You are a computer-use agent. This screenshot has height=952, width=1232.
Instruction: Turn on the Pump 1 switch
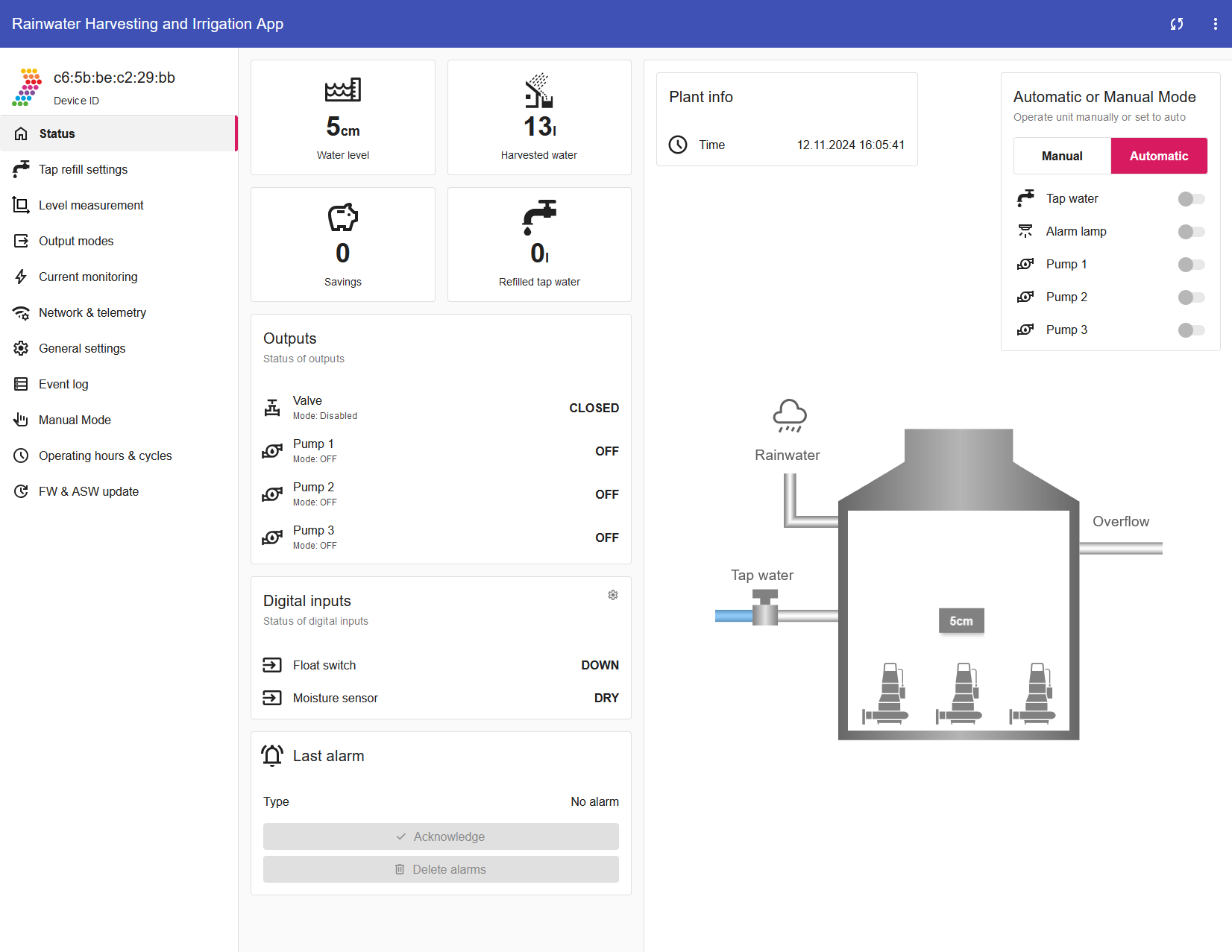tap(1191, 265)
